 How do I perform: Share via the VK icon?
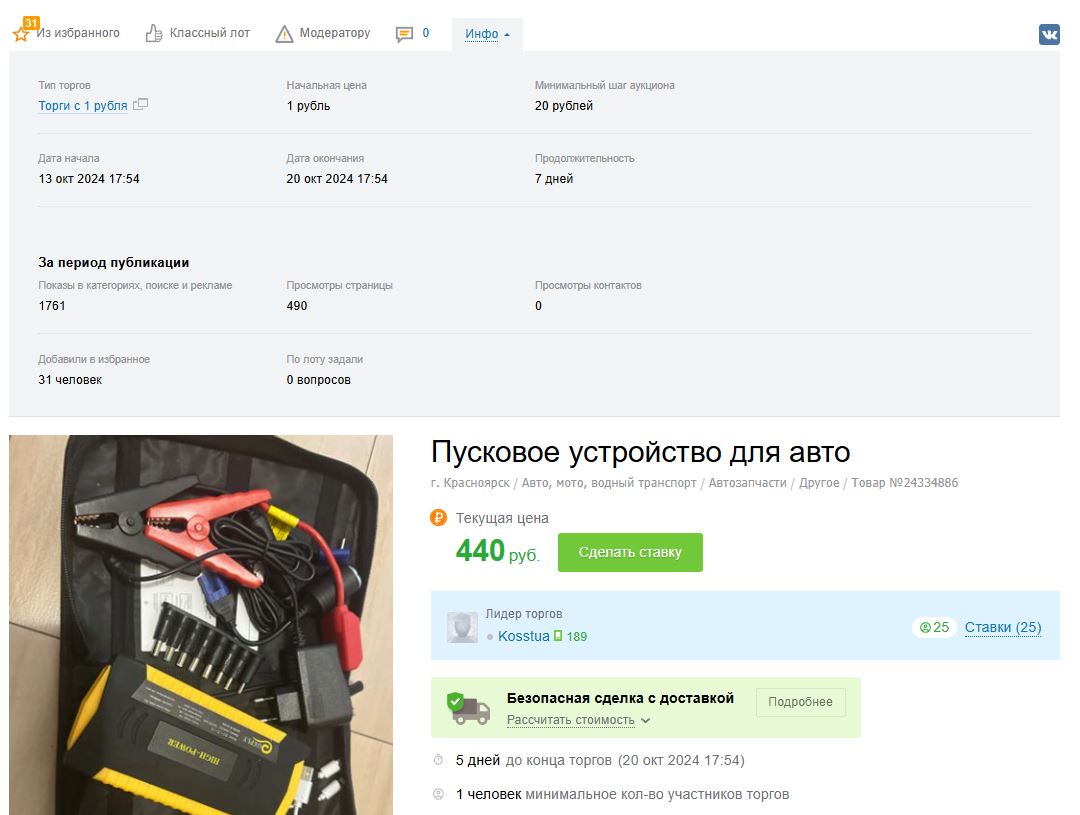pos(1049,34)
